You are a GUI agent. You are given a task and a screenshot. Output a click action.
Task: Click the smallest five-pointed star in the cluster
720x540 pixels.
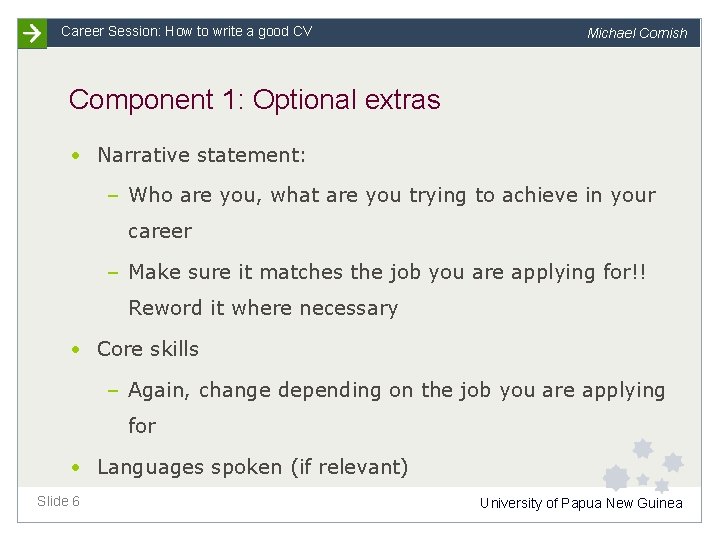click(x=643, y=480)
